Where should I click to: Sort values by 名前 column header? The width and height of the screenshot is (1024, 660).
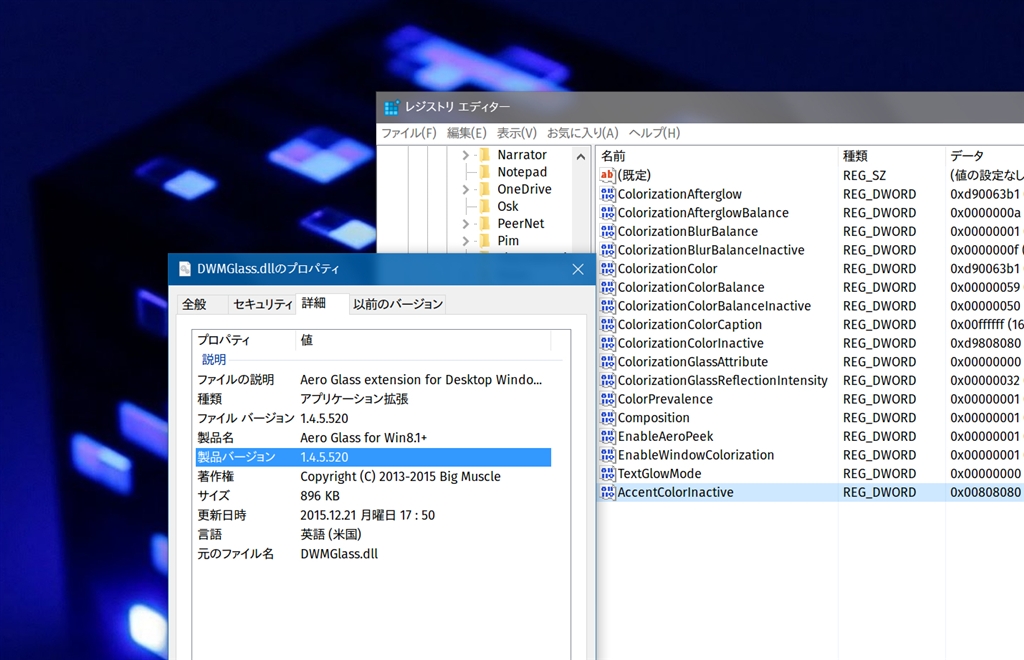716,156
